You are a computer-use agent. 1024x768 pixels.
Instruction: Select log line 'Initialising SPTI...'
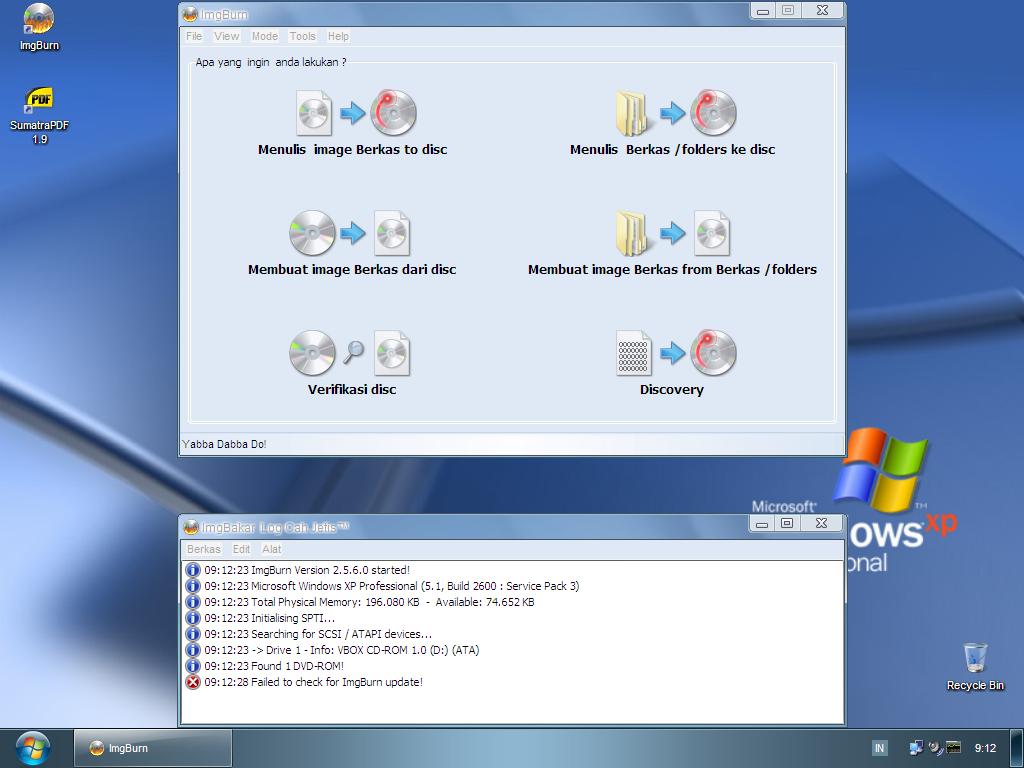270,618
